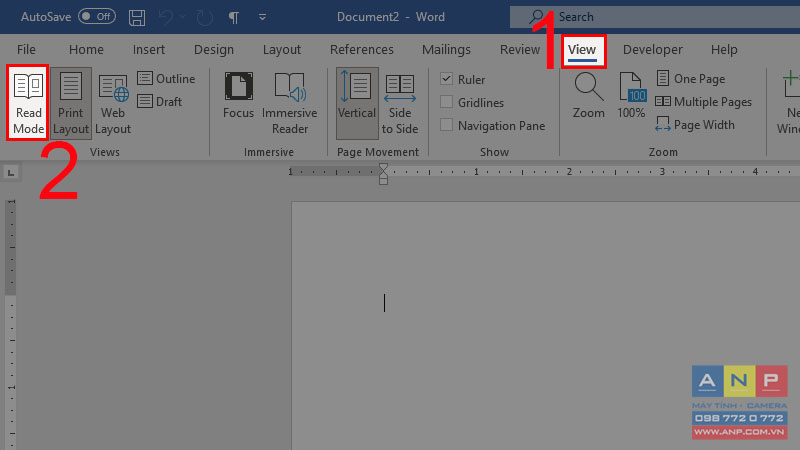Click the vertical ruler

point(11,324)
